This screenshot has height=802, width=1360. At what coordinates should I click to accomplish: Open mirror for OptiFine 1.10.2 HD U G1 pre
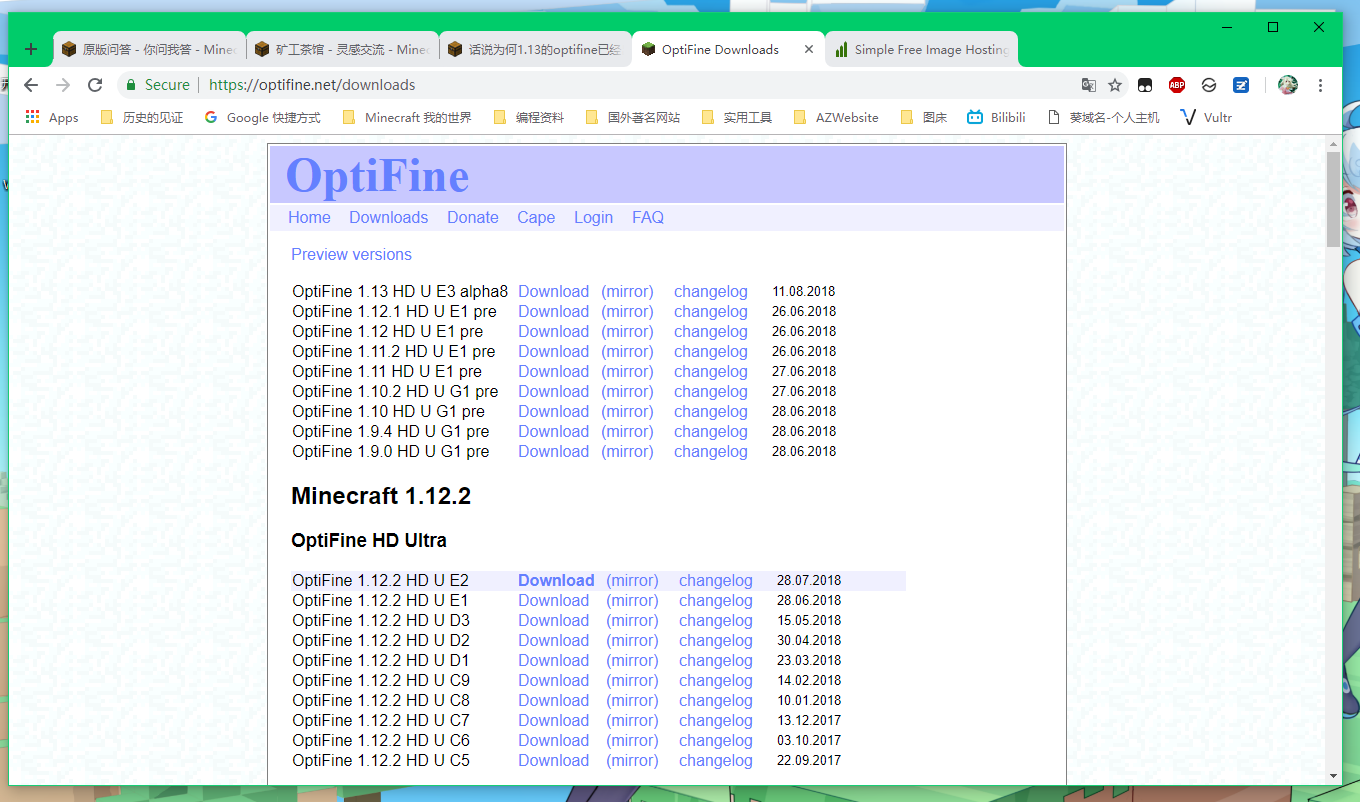click(627, 392)
